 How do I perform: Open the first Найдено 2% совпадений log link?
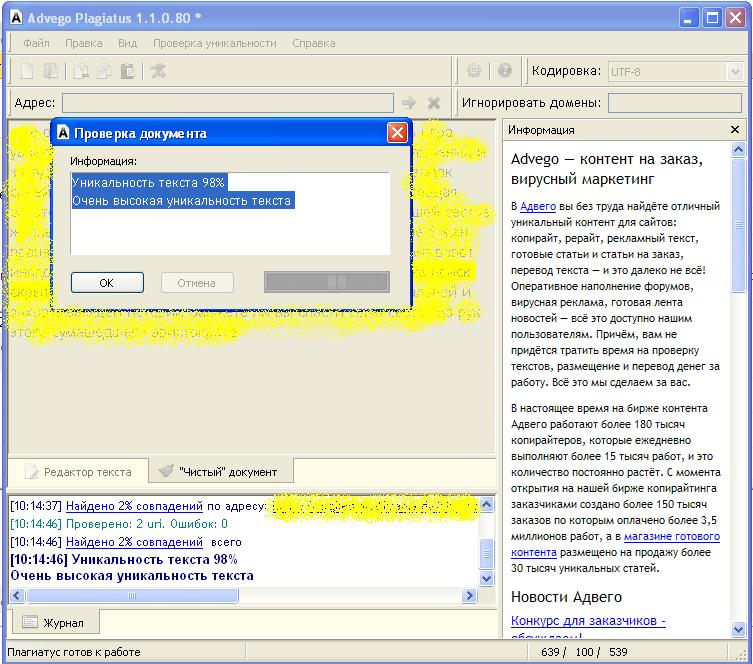pyautogui.click(x=134, y=506)
